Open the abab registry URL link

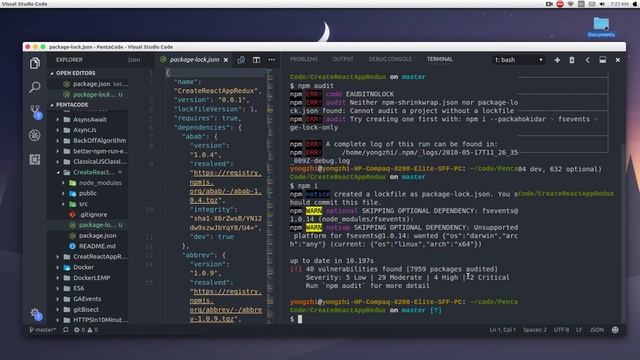coord(226,187)
